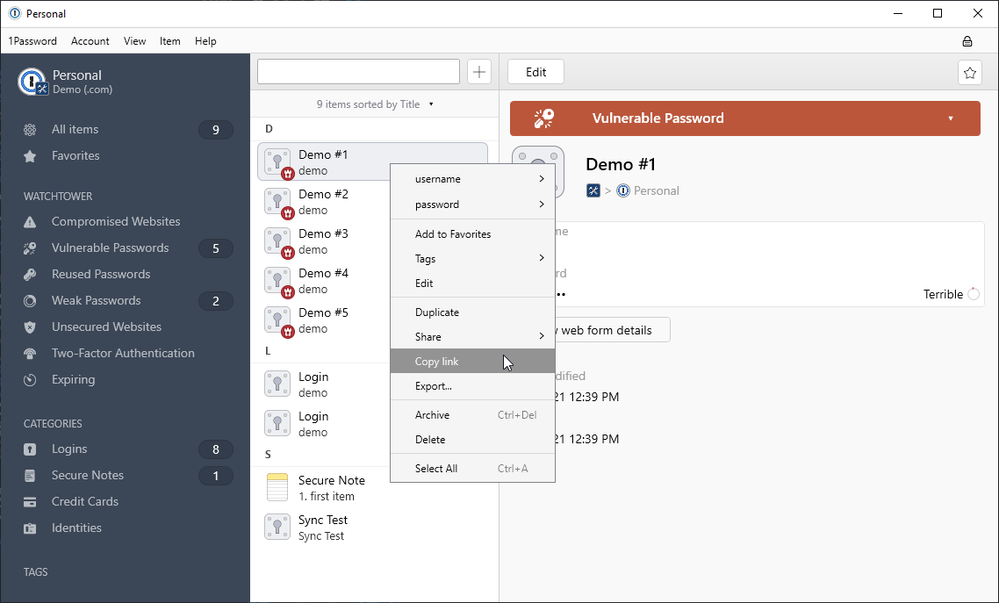Click the vault icon in the Demo #1 breadcrumb
The image size is (999, 603).
pos(623,191)
